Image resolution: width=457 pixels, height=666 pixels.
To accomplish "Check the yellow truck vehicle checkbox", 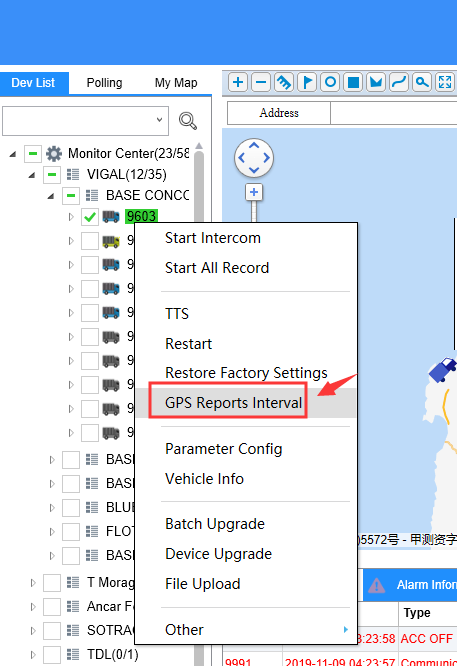I will point(90,241).
